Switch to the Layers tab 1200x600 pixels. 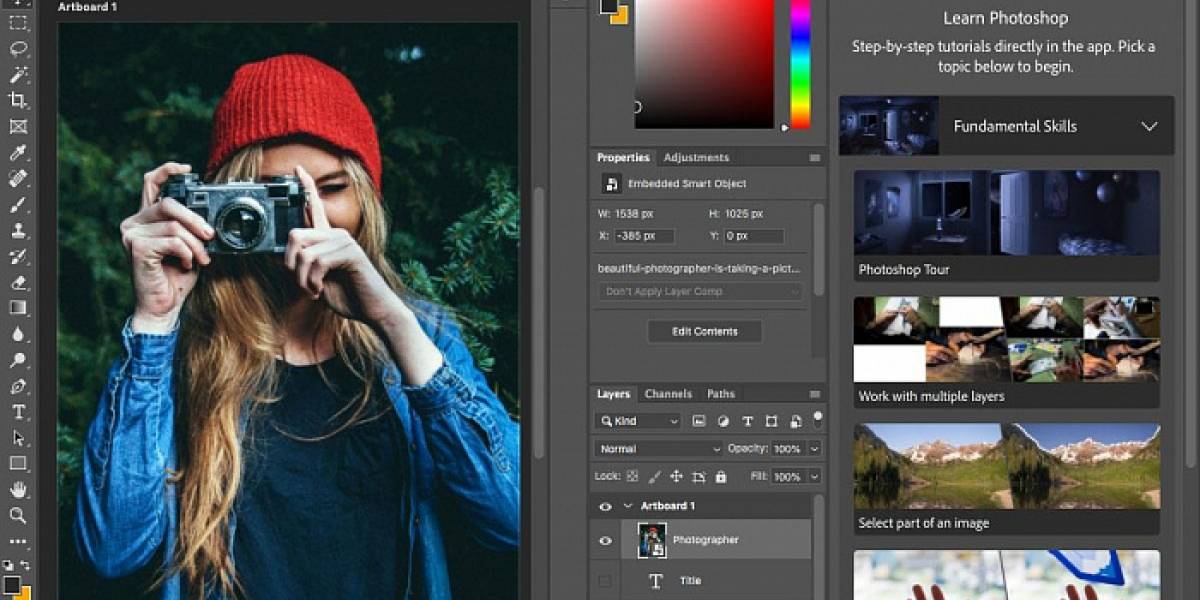pyautogui.click(x=613, y=394)
